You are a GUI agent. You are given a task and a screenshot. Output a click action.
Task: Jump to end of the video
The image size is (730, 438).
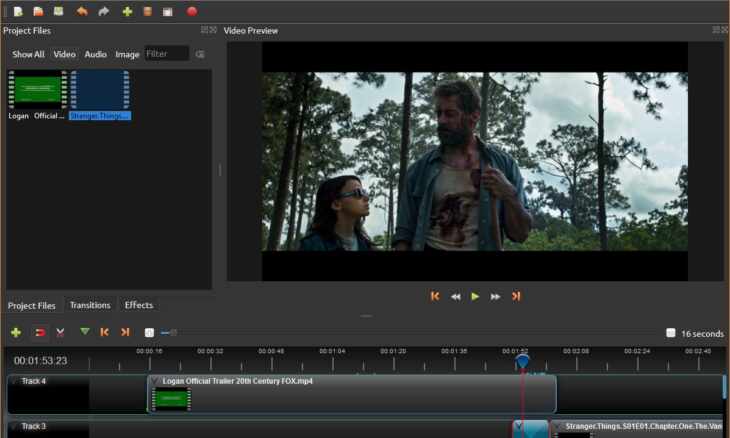pyautogui.click(x=516, y=296)
